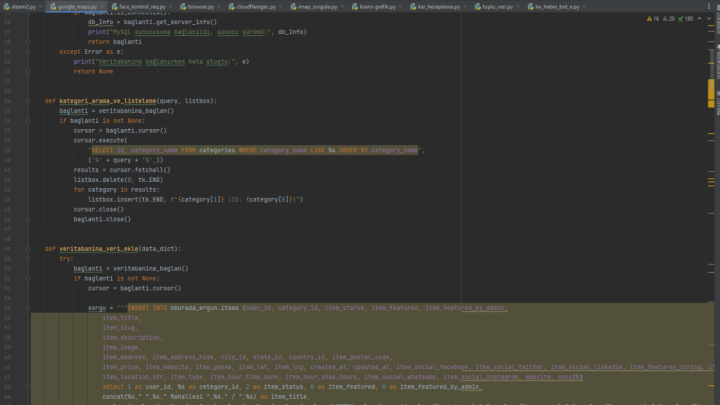
Task: Click the 'except Error as e:' line
Action: click(x=91, y=52)
